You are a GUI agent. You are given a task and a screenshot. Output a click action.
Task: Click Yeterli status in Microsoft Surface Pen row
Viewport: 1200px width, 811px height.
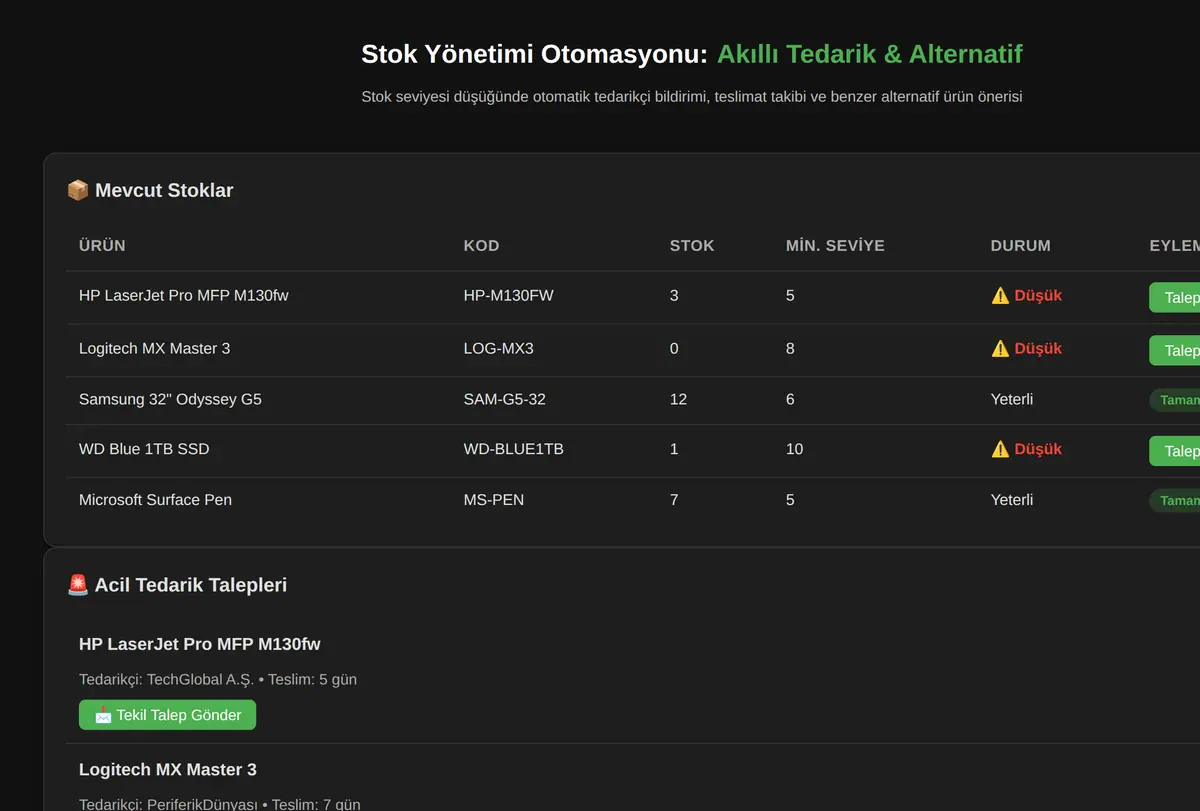(1012, 500)
